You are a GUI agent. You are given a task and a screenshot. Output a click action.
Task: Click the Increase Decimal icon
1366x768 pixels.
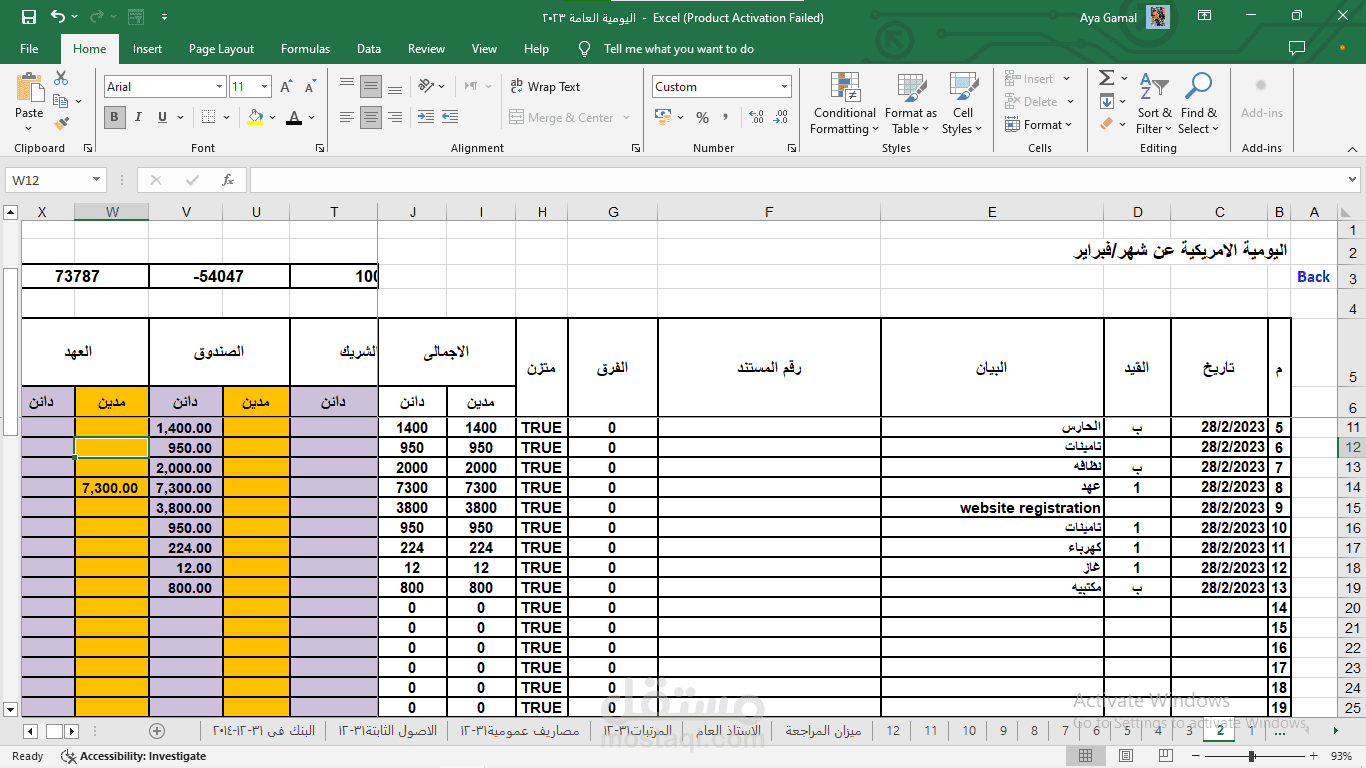757,117
